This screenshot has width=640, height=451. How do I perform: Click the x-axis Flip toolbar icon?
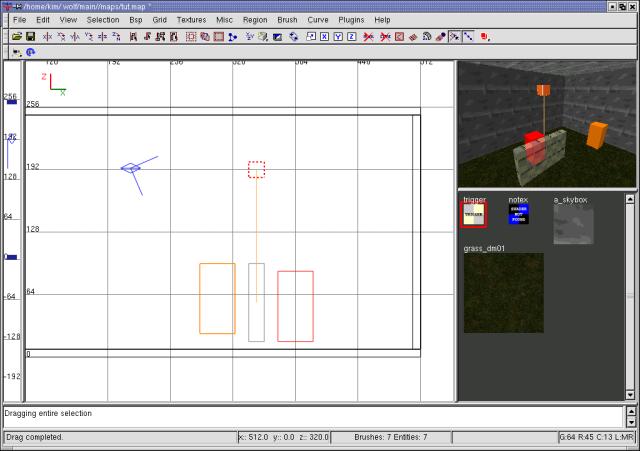pyautogui.click(x=47, y=37)
